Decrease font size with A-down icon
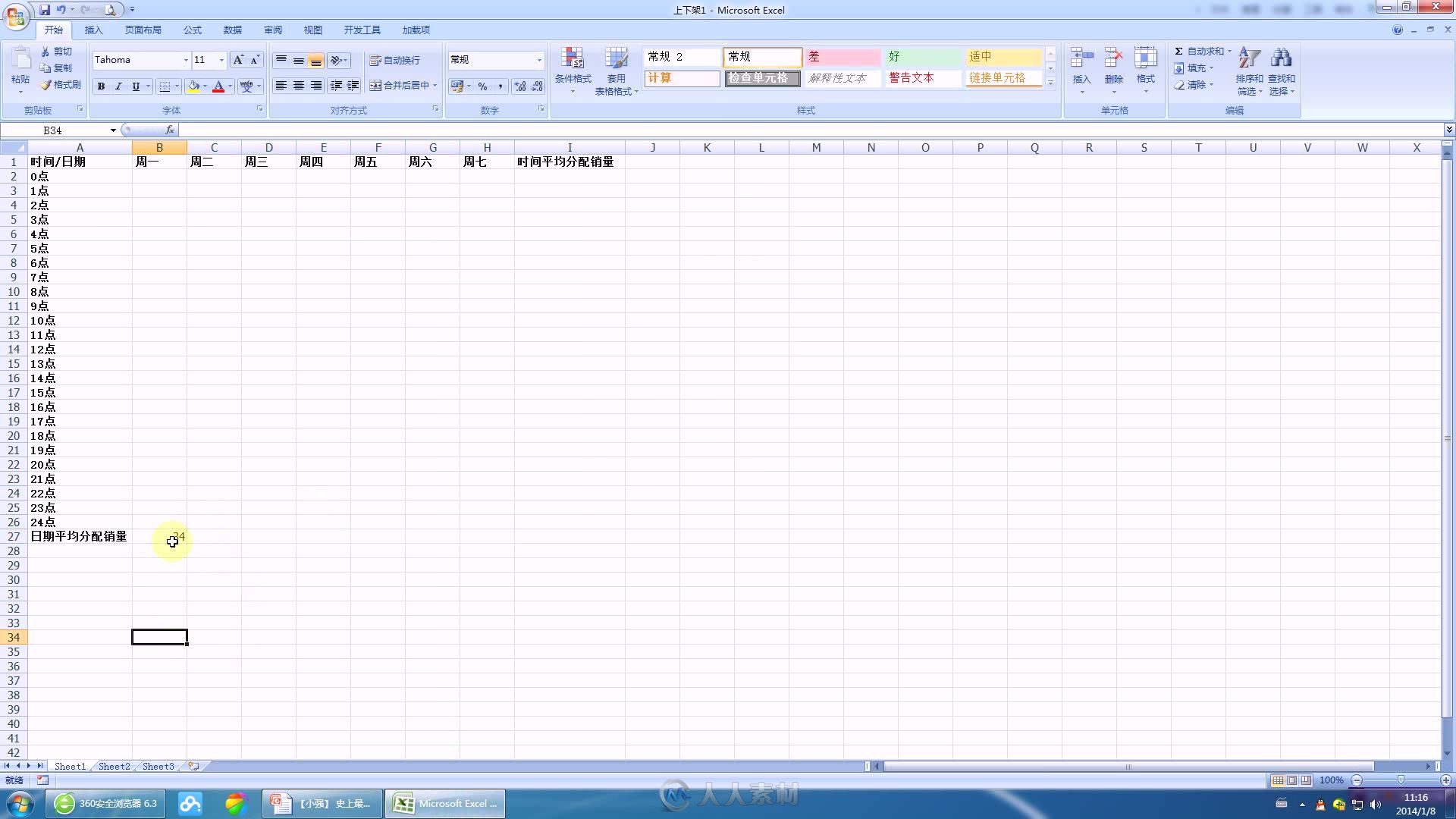 256,60
